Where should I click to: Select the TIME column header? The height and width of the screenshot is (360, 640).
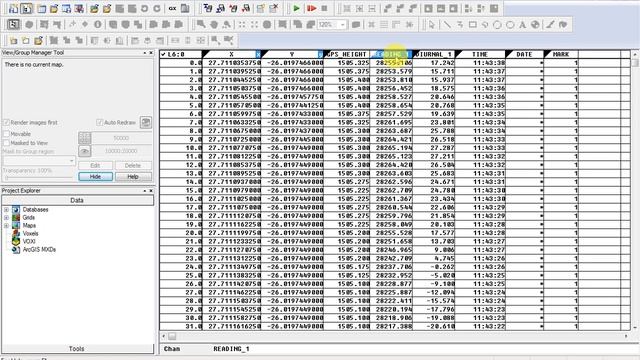click(480, 54)
